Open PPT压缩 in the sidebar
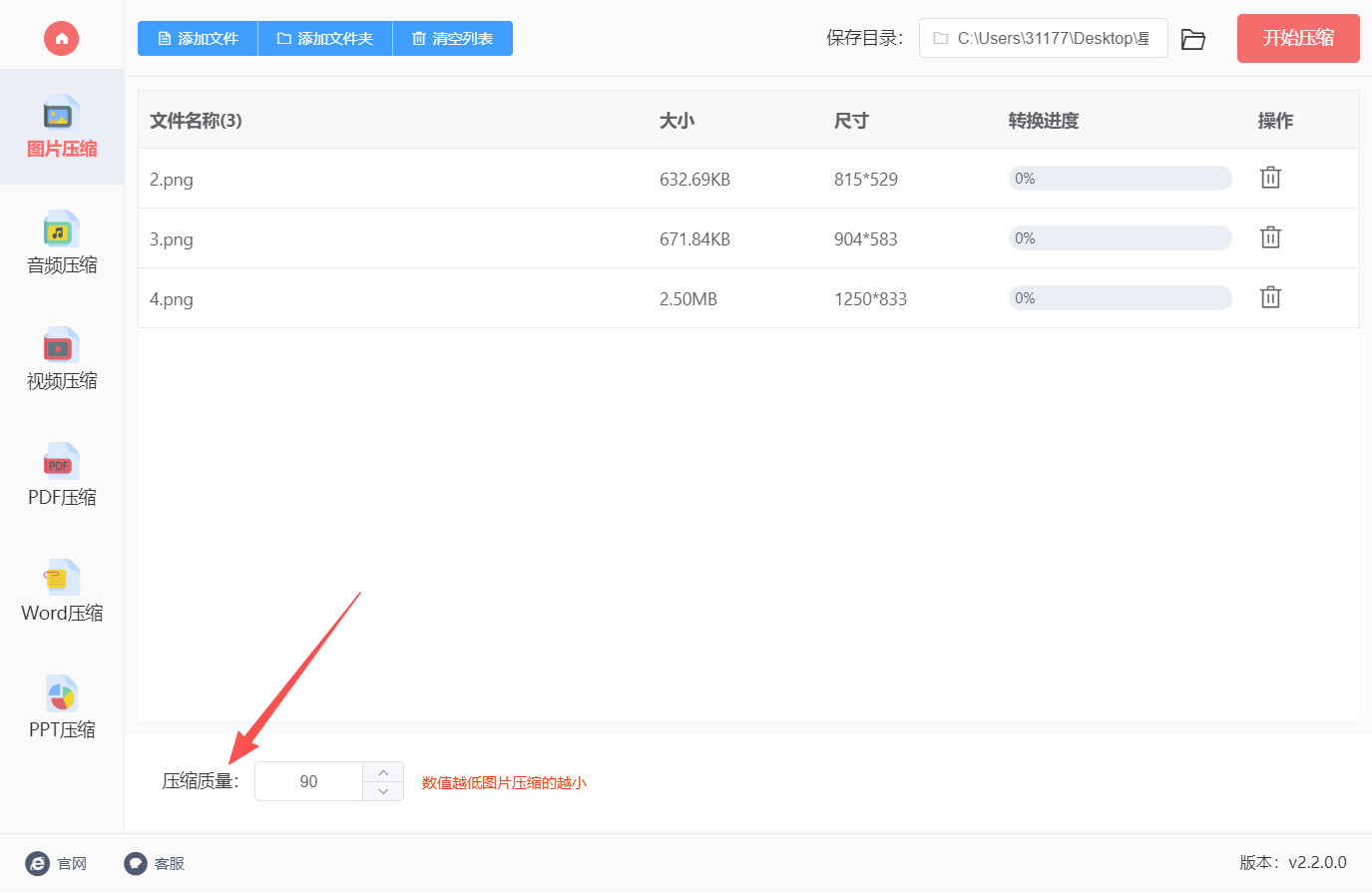 coord(62,707)
